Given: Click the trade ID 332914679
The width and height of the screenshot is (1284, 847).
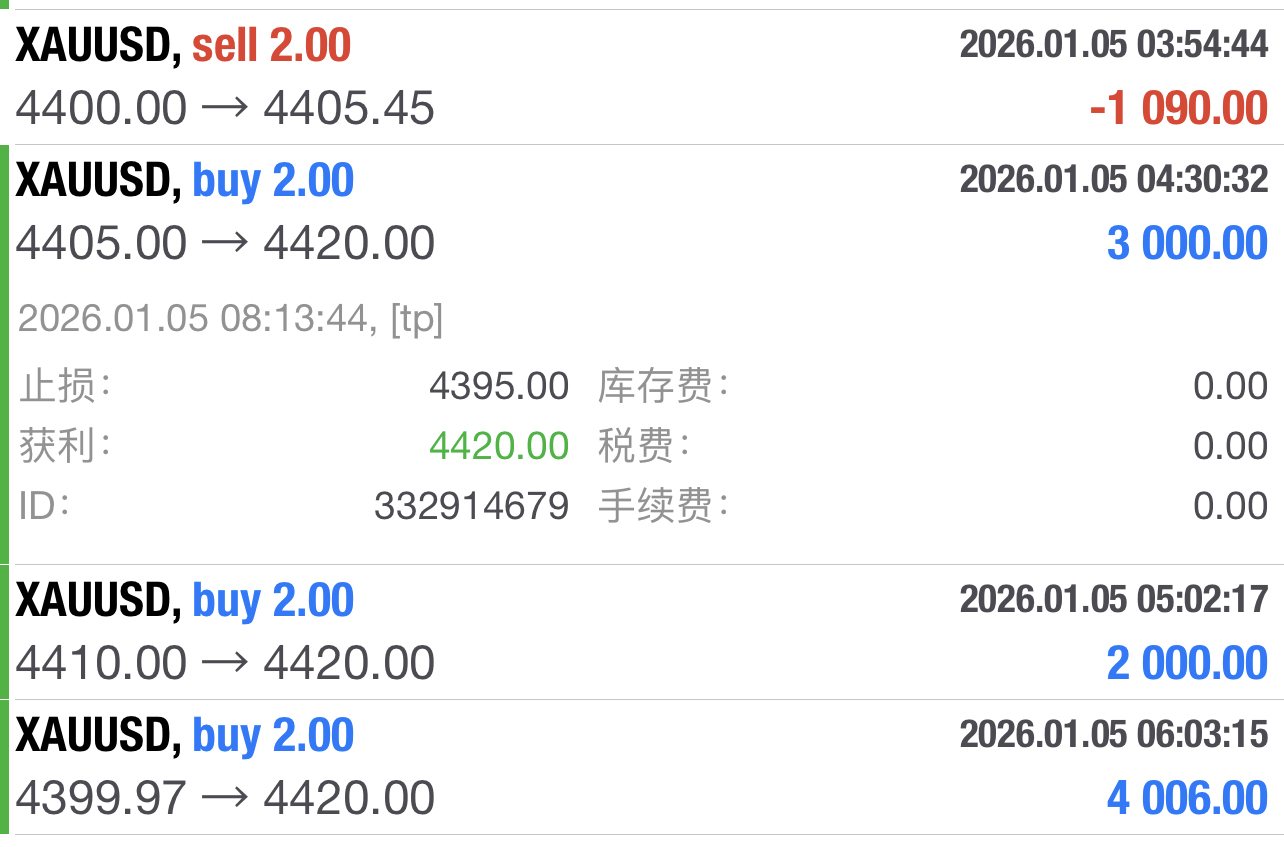Looking at the screenshot, I should coord(471,506).
